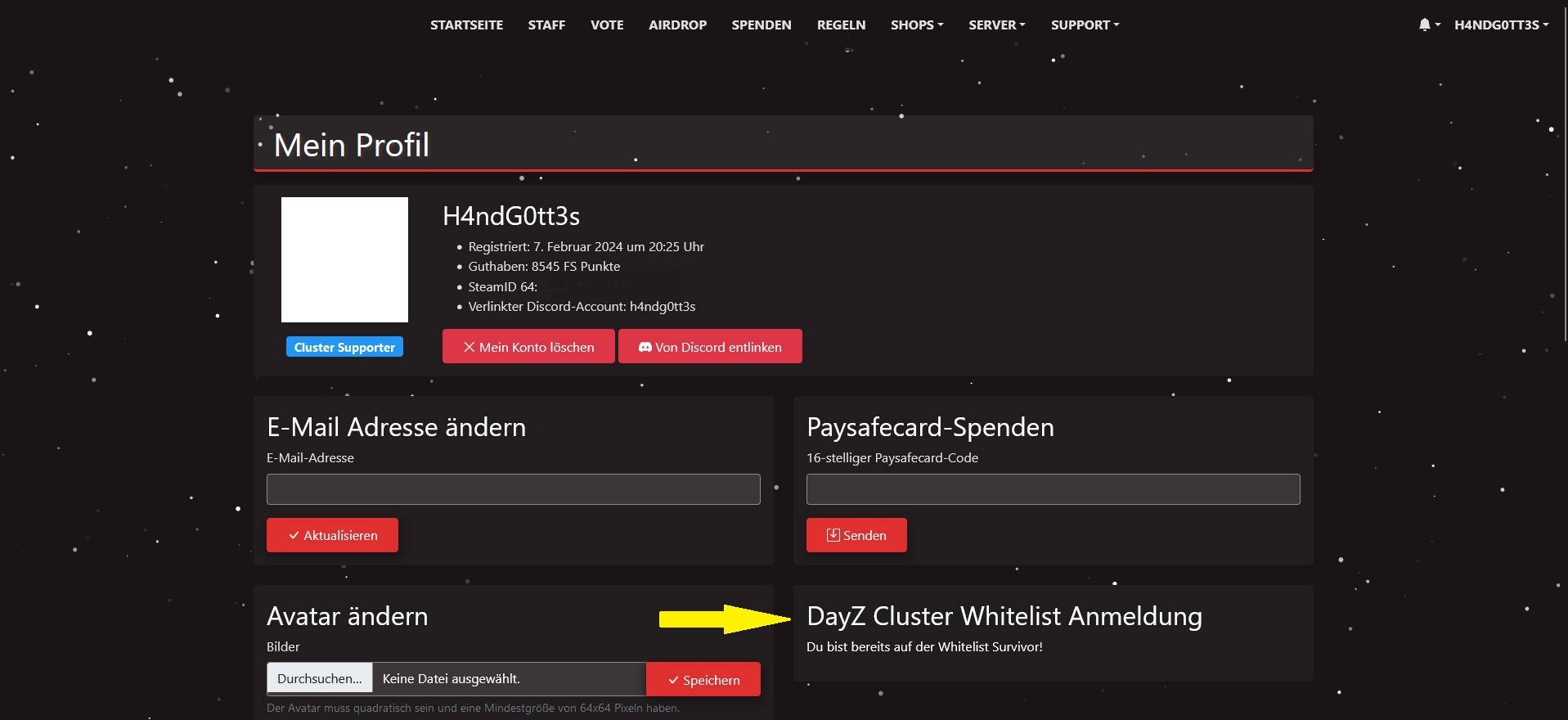Click the Speichern button for the avatar

click(x=703, y=679)
